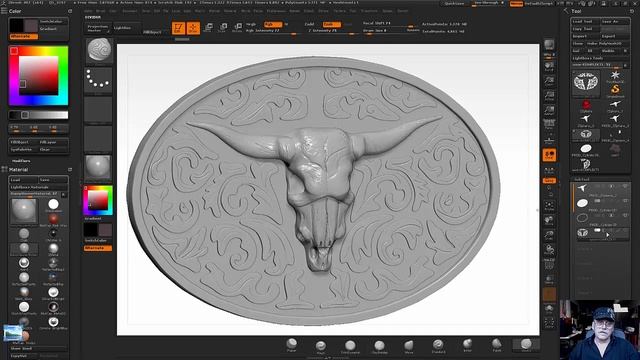Image resolution: width=640 pixels, height=360 pixels.
Task: Expand the Modifiers section in Color palette
Action: click(21, 161)
